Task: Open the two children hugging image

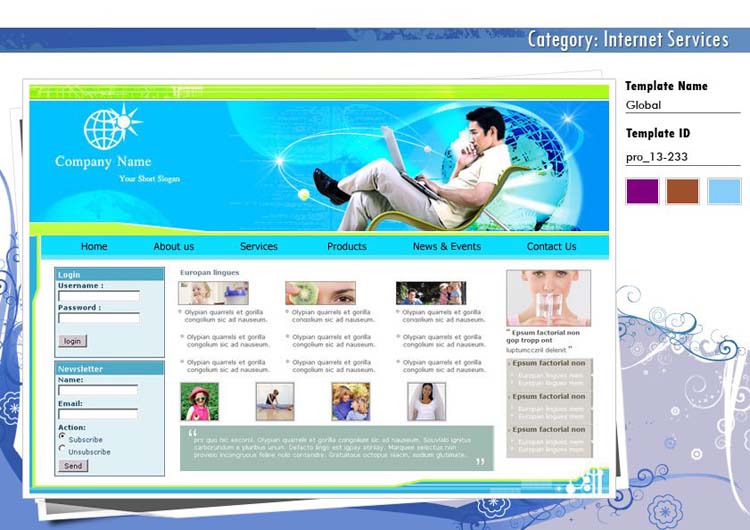Action: (x=350, y=401)
